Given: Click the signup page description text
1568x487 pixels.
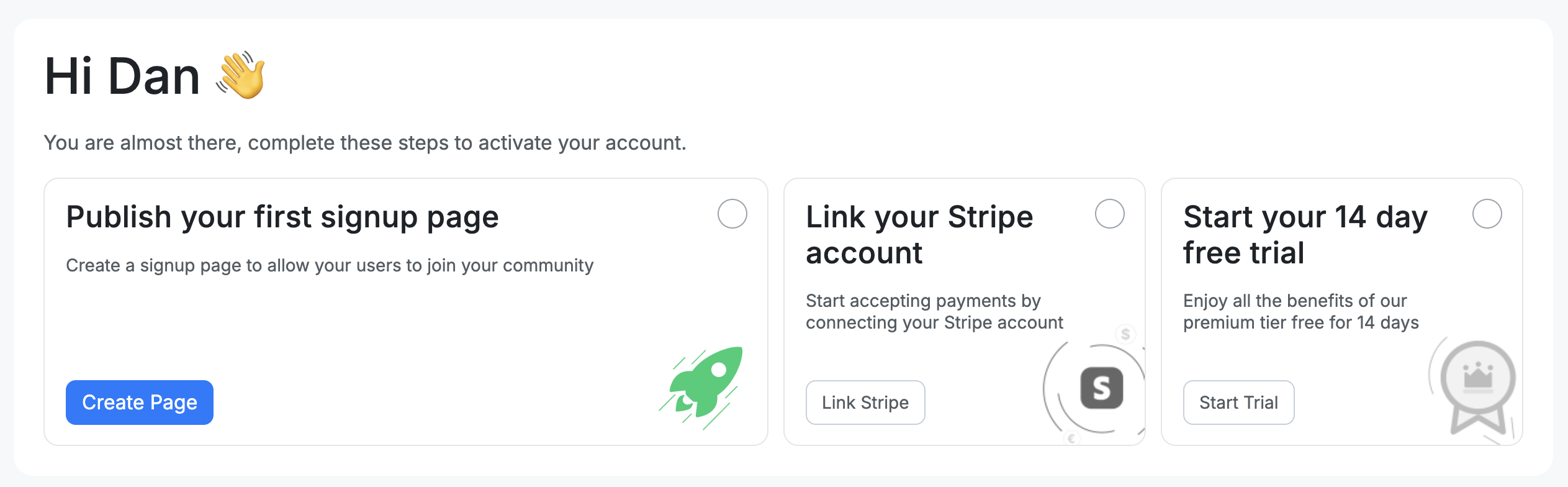Looking at the screenshot, I should pyautogui.click(x=330, y=266).
